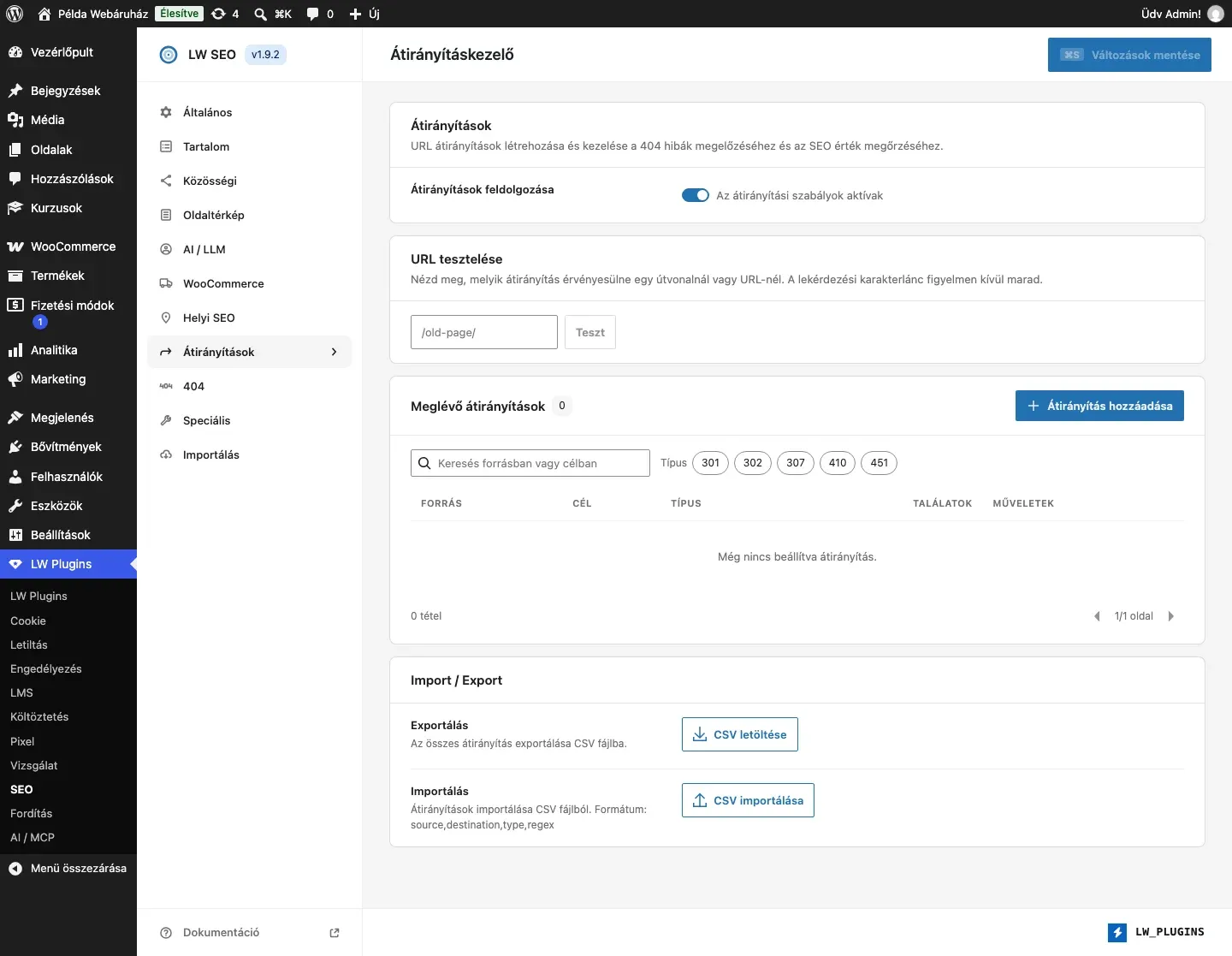Expand the Átirányítások chevron in LW SEO menu
Image resolution: width=1232 pixels, height=956 pixels.
click(x=334, y=352)
